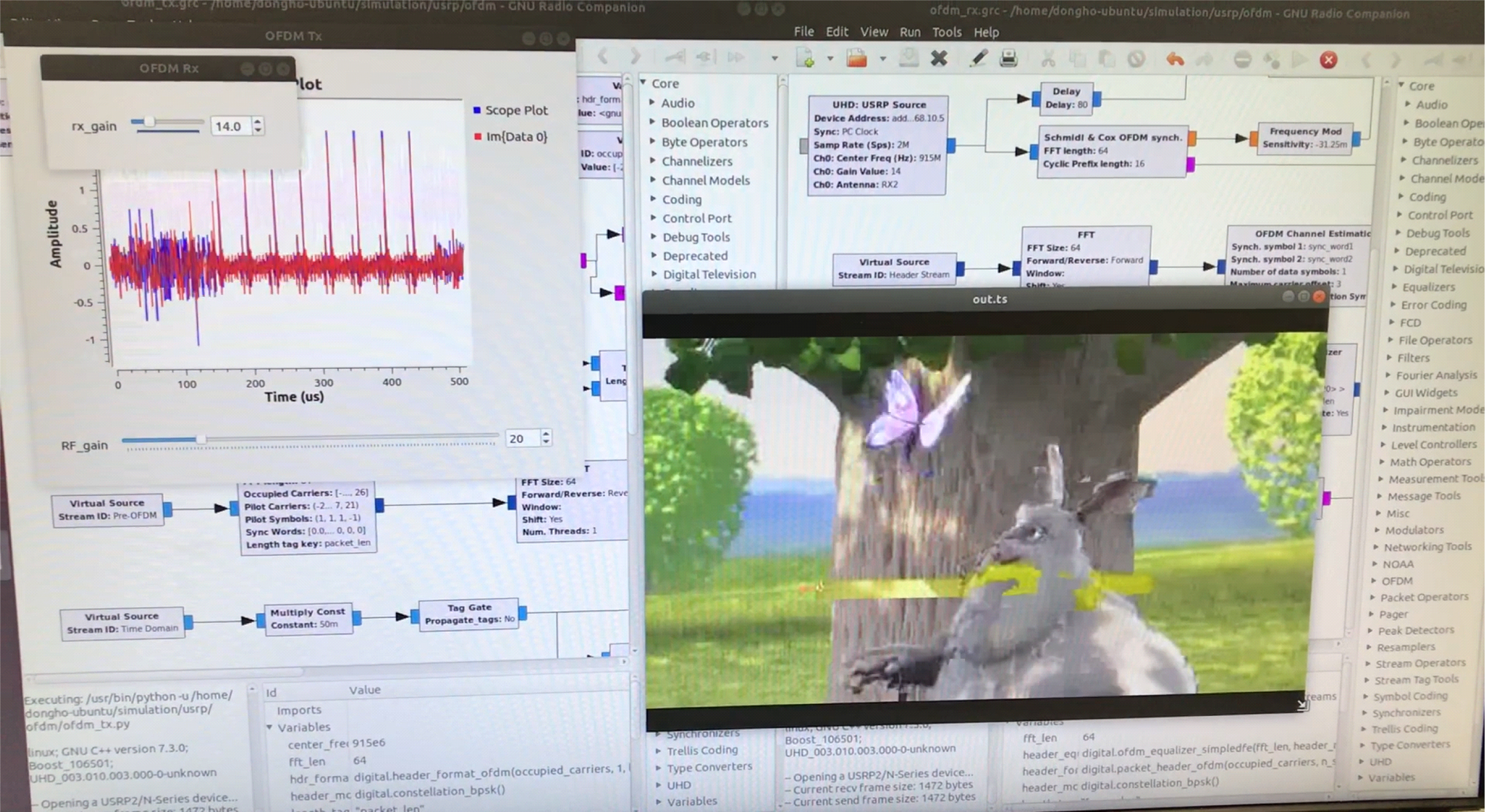Click the pencil variable editor toolbar icon
The width and height of the screenshot is (1485, 812).
click(x=978, y=58)
